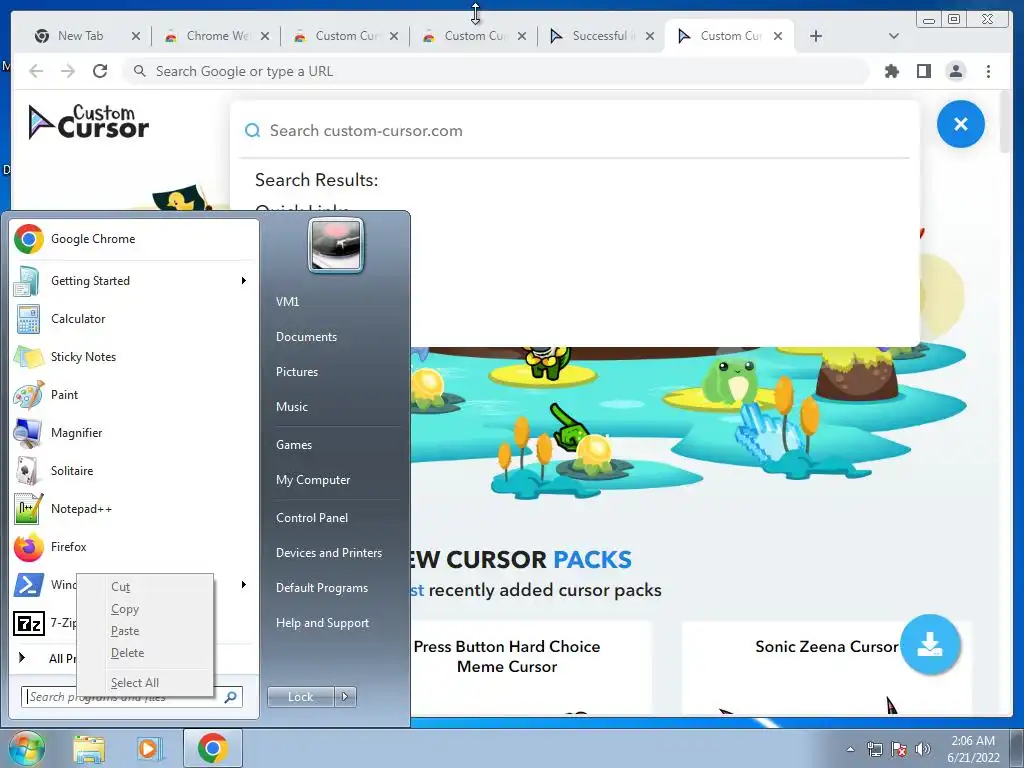Click the network tray icon
This screenshot has height=768, width=1024.
874,749
